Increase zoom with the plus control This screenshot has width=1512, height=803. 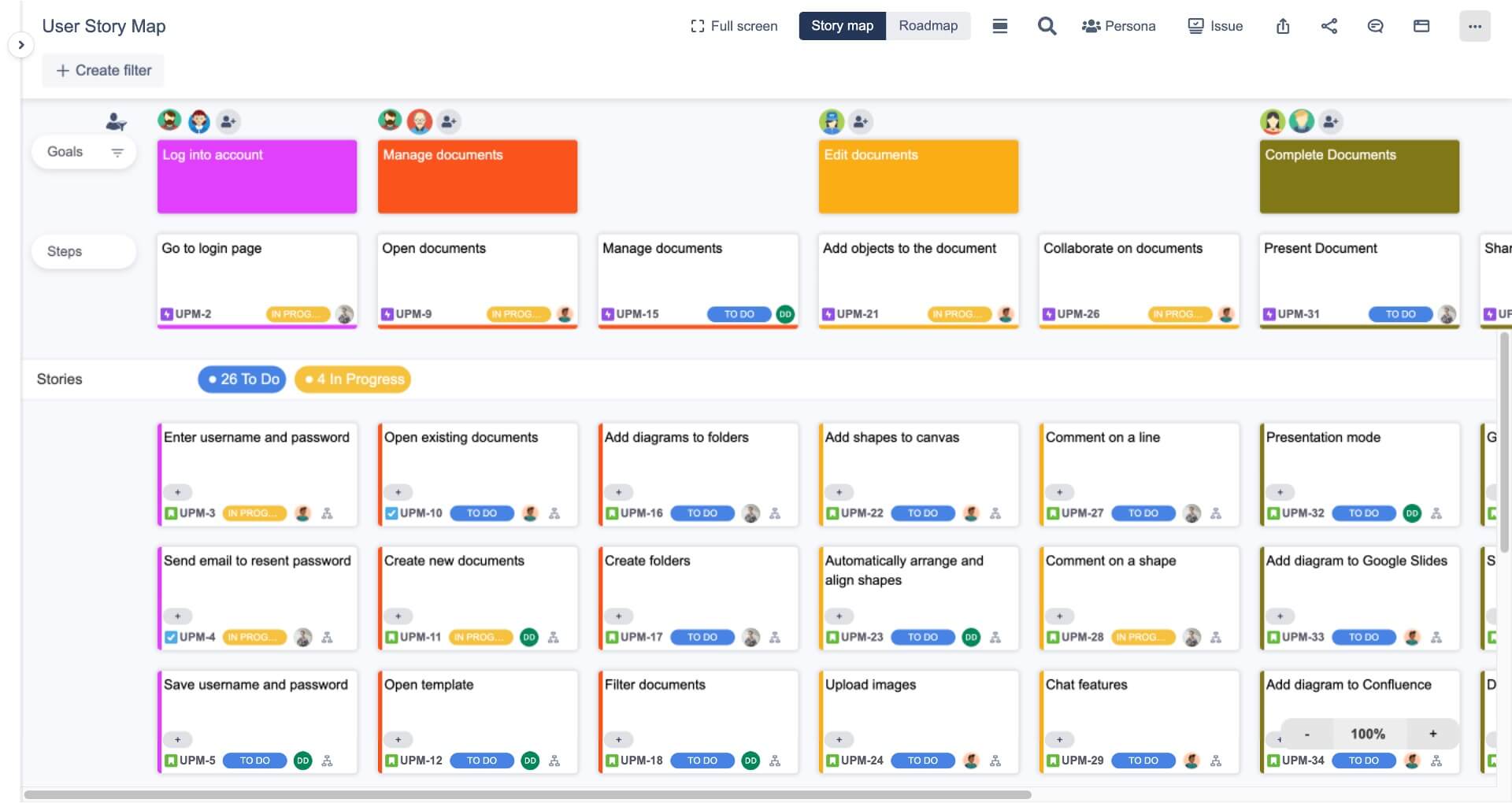[x=1432, y=733]
